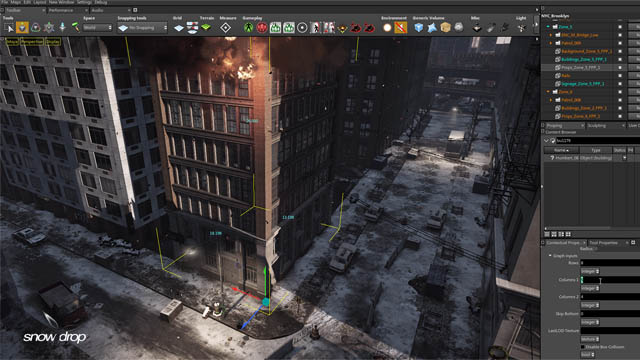Collapse the Graph Inputs section

pos(550,256)
